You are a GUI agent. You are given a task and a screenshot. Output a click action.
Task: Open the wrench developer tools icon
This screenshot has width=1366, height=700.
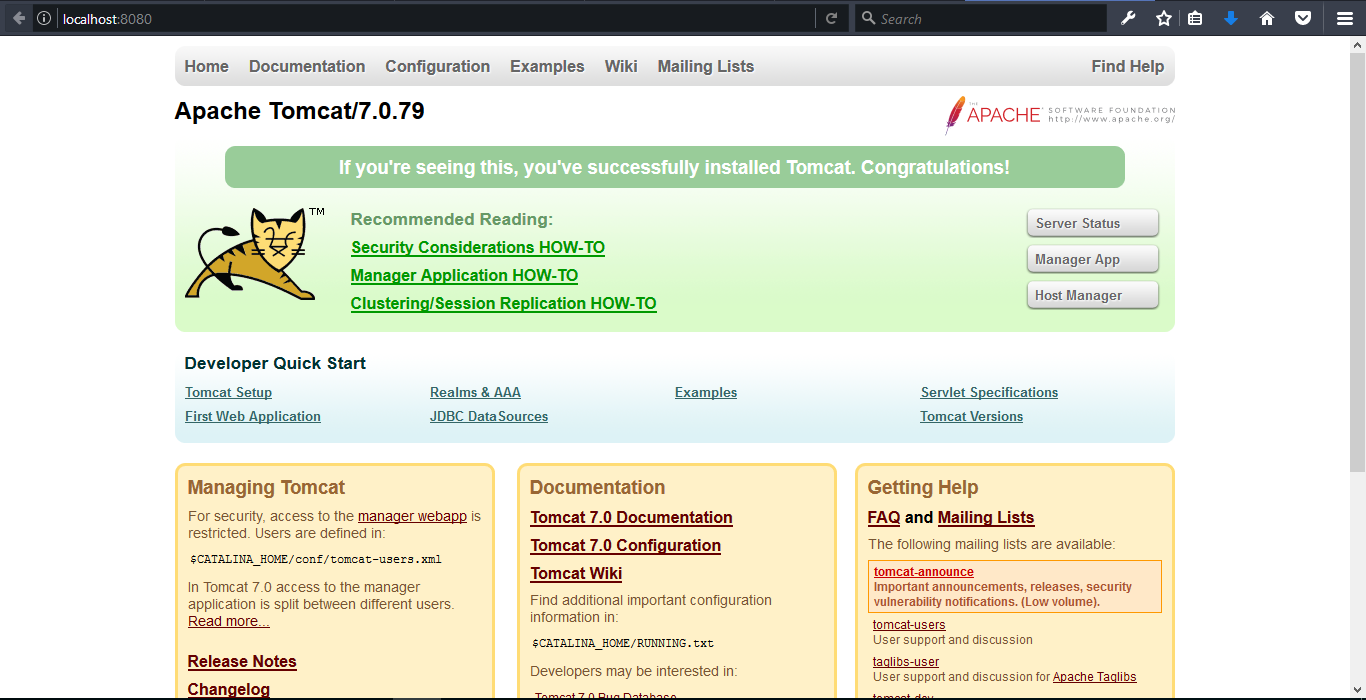coord(1128,18)
